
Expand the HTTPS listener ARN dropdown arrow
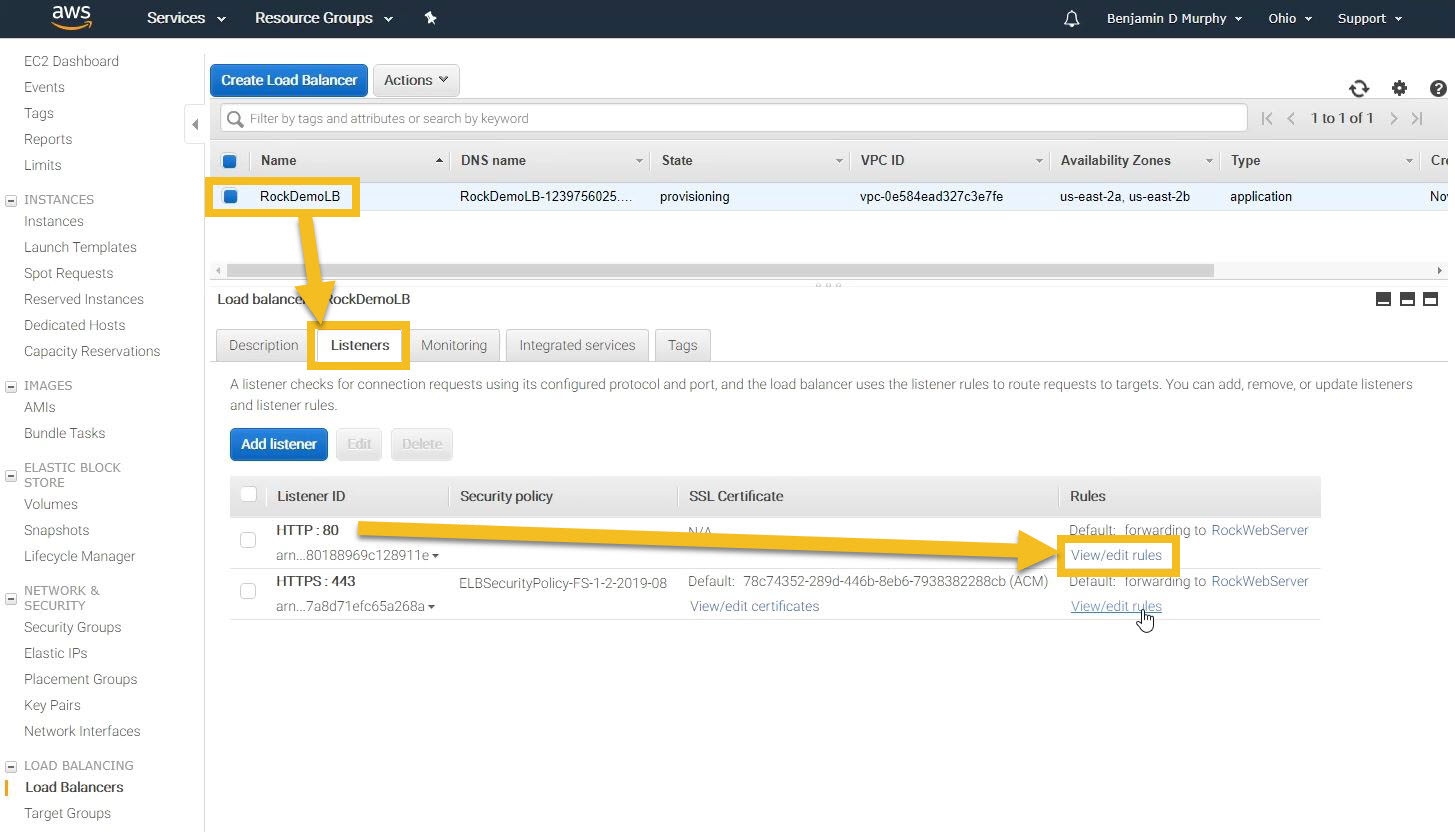click(x=431, y=607)
